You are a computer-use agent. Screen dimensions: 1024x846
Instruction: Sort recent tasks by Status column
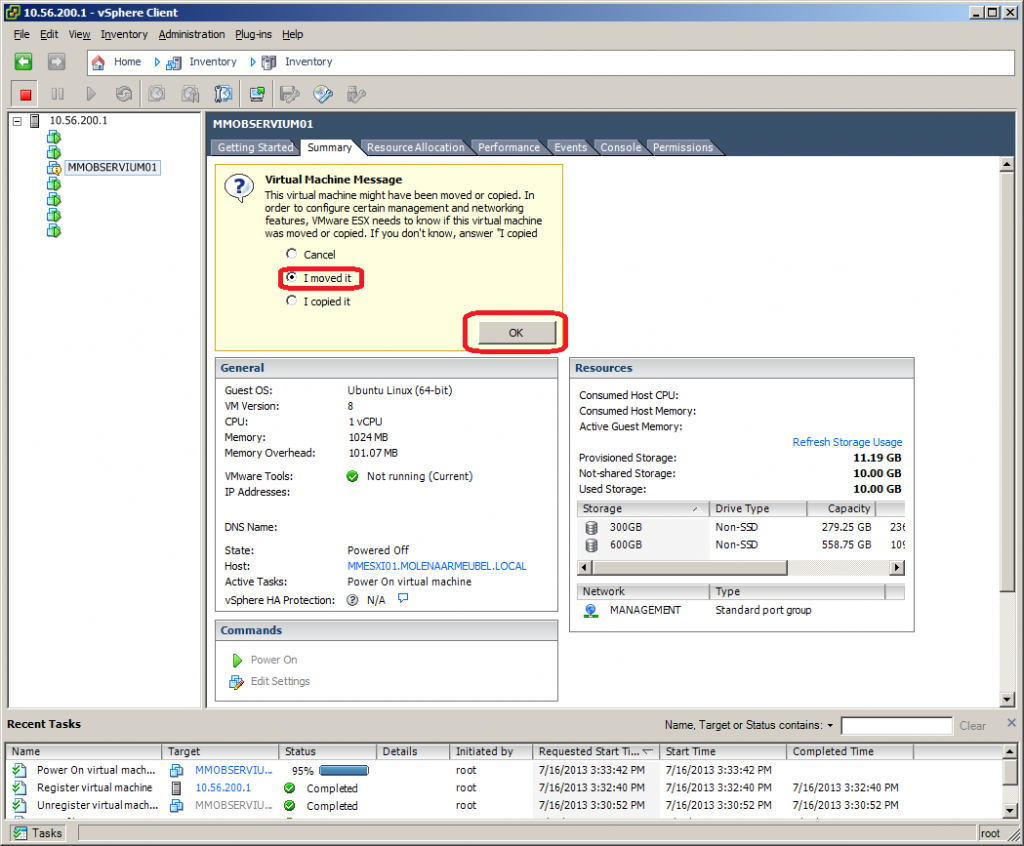pyautogui.click(x=328, y=751)
